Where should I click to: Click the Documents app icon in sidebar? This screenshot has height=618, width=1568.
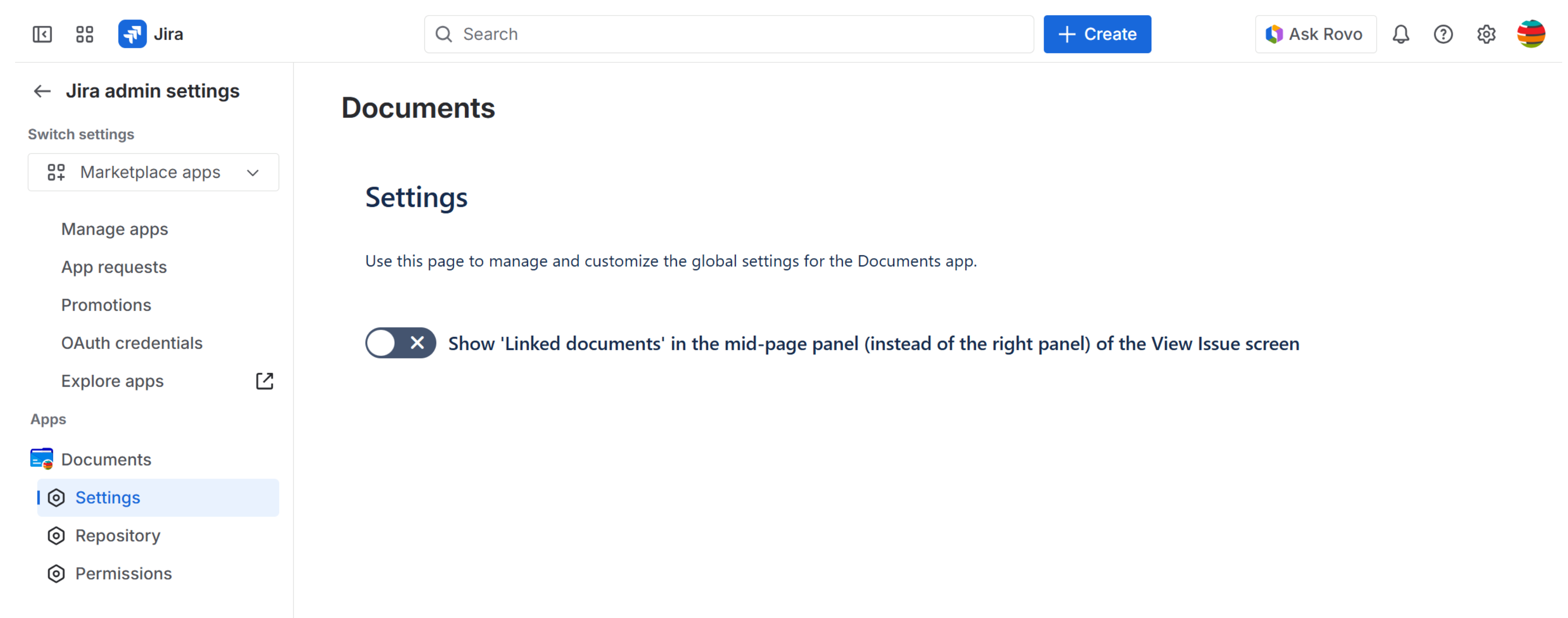pyautogui.click(x=41, y=459)
